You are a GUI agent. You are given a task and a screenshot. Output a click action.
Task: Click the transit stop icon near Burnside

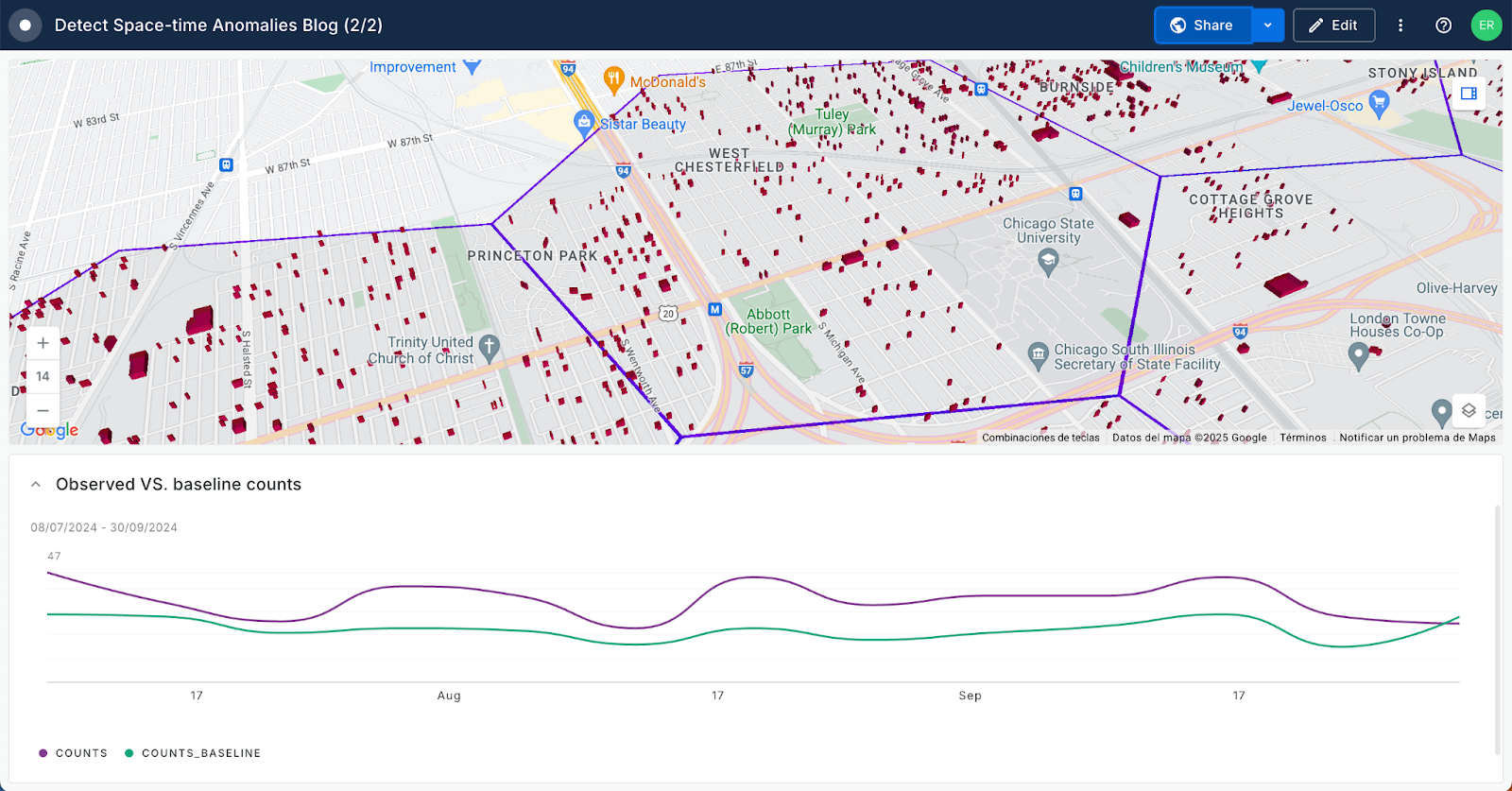click(x=981, y=90)
